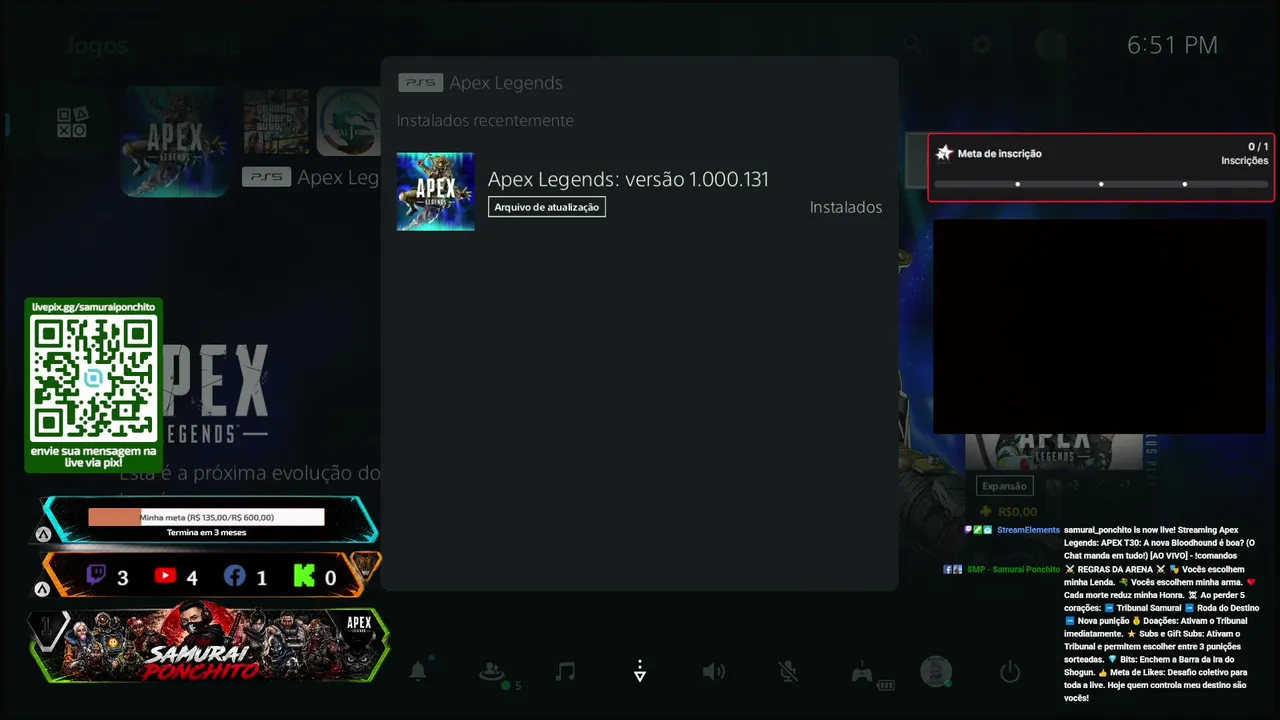
Task: Click the '0 / 1 Inscrições' counter
Action: (1245, 153)
